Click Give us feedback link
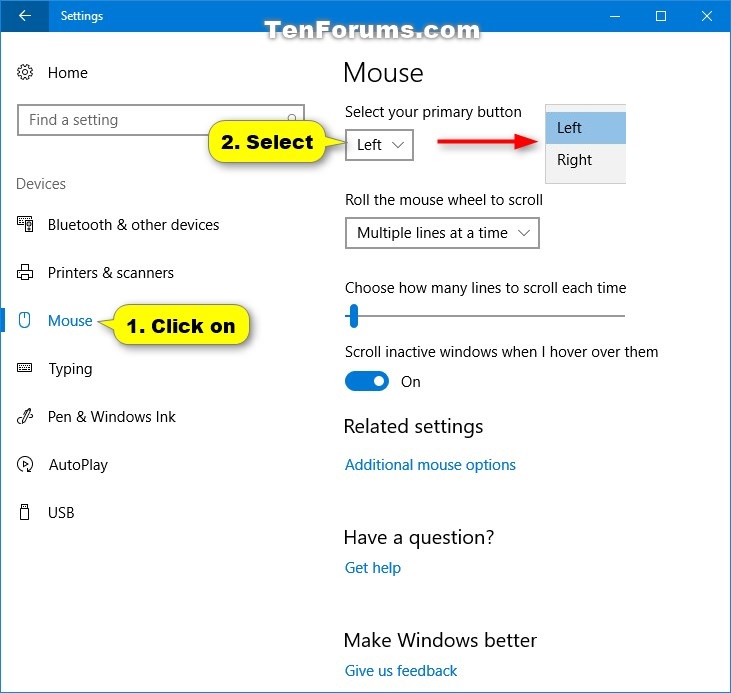This screenshot has width=731, height=693. click(400, 671)
